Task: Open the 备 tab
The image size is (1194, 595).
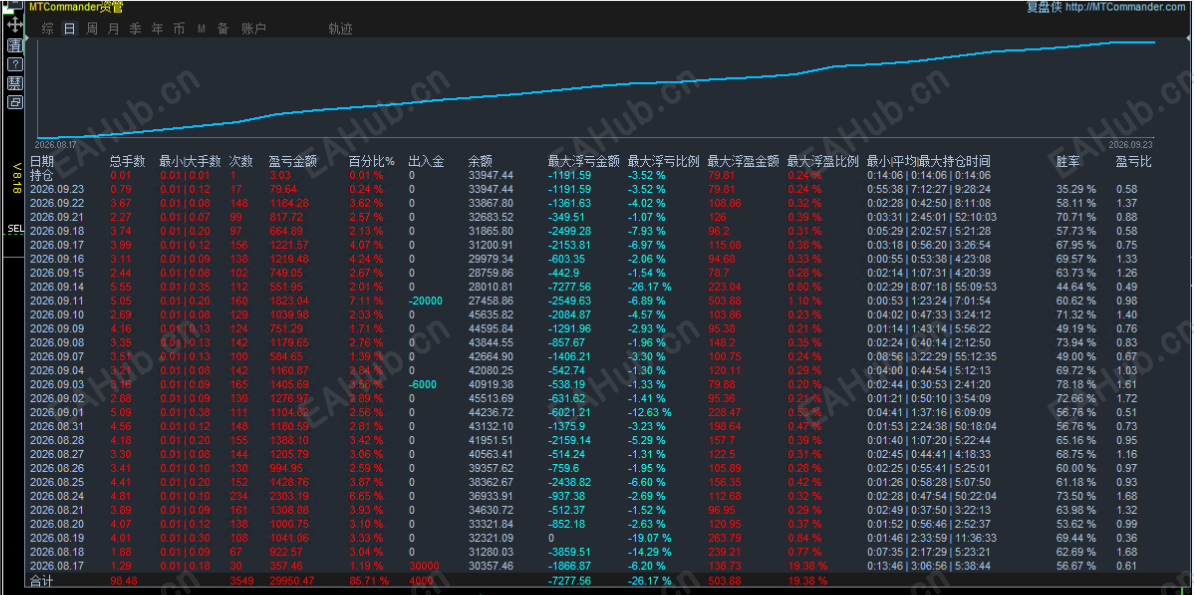Action: tap(223, 29)
